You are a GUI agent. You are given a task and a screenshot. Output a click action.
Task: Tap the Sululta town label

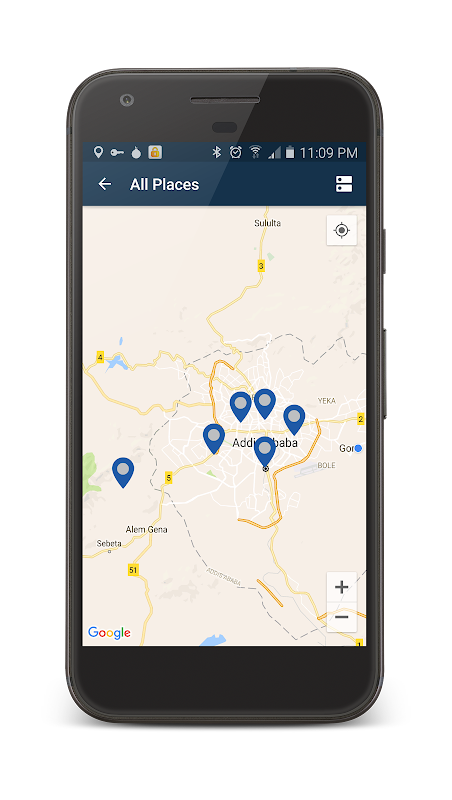[x=267, y=223]
